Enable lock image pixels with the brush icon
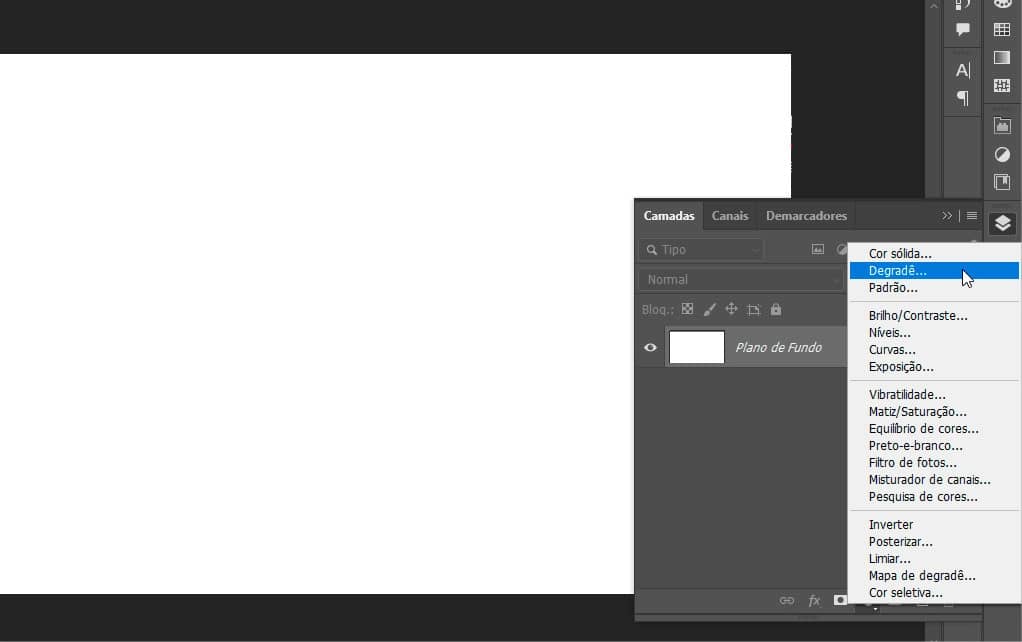Screen dimensions: 1022x642 click(x=710, y=309)
